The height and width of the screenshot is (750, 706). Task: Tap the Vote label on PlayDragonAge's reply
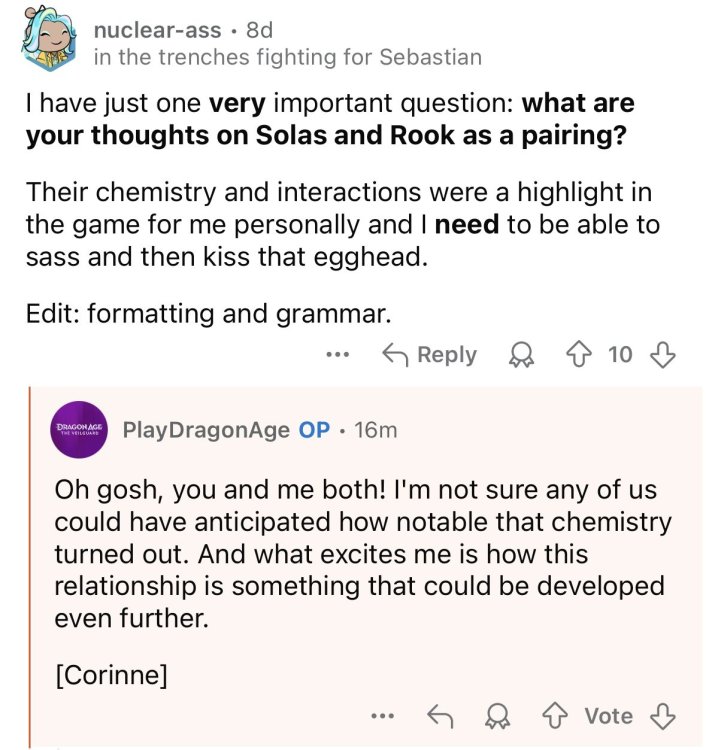pyautogui.click(x=608, y=716)
